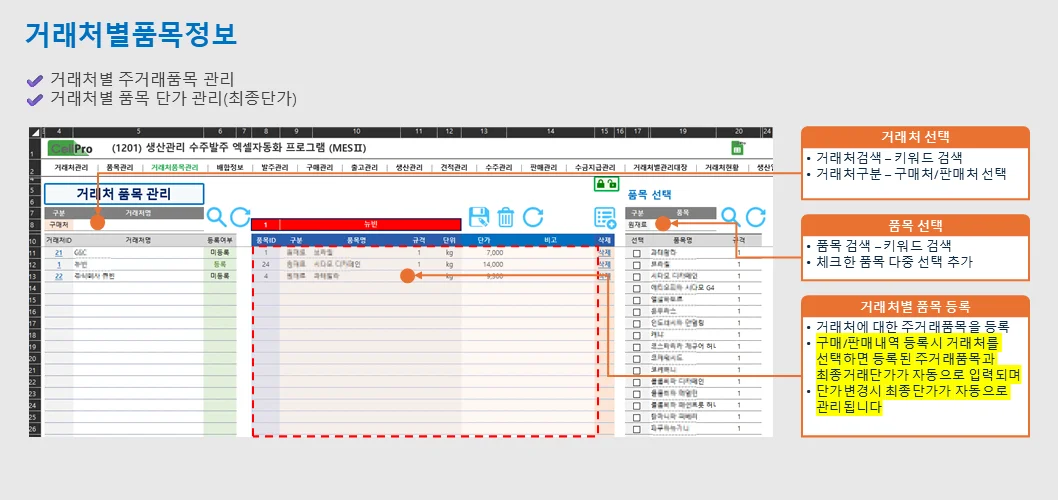Click 삭제 link on the 7,000 price row

[604, 253]
